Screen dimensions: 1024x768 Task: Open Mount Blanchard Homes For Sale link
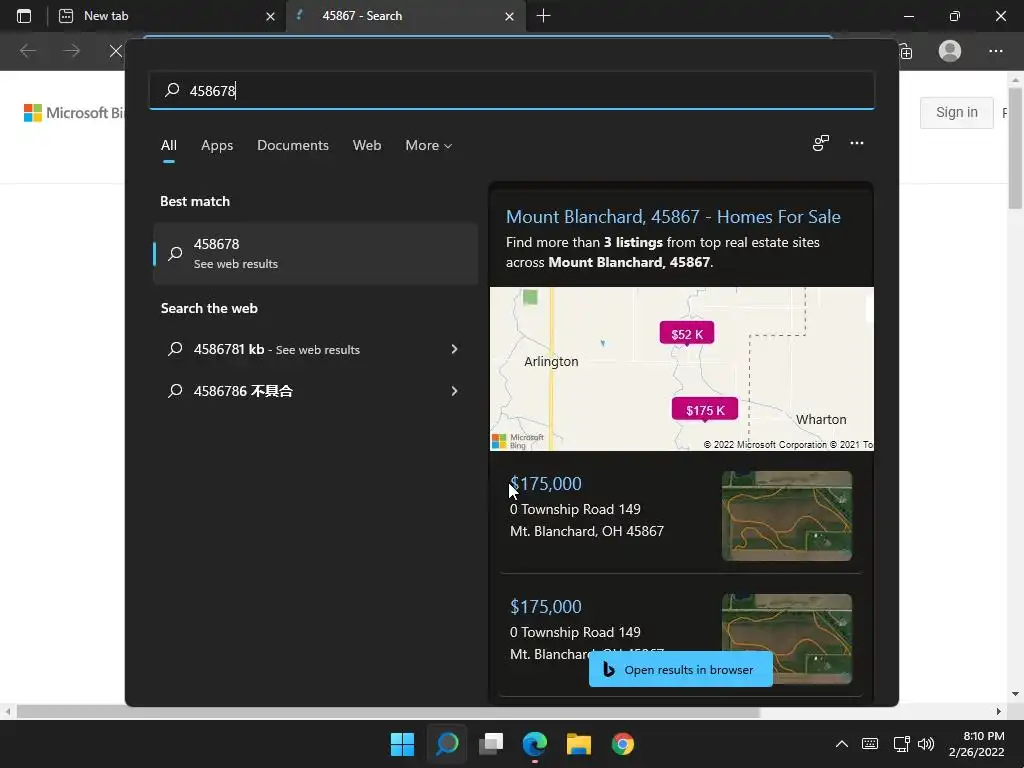tap(673, 217)
